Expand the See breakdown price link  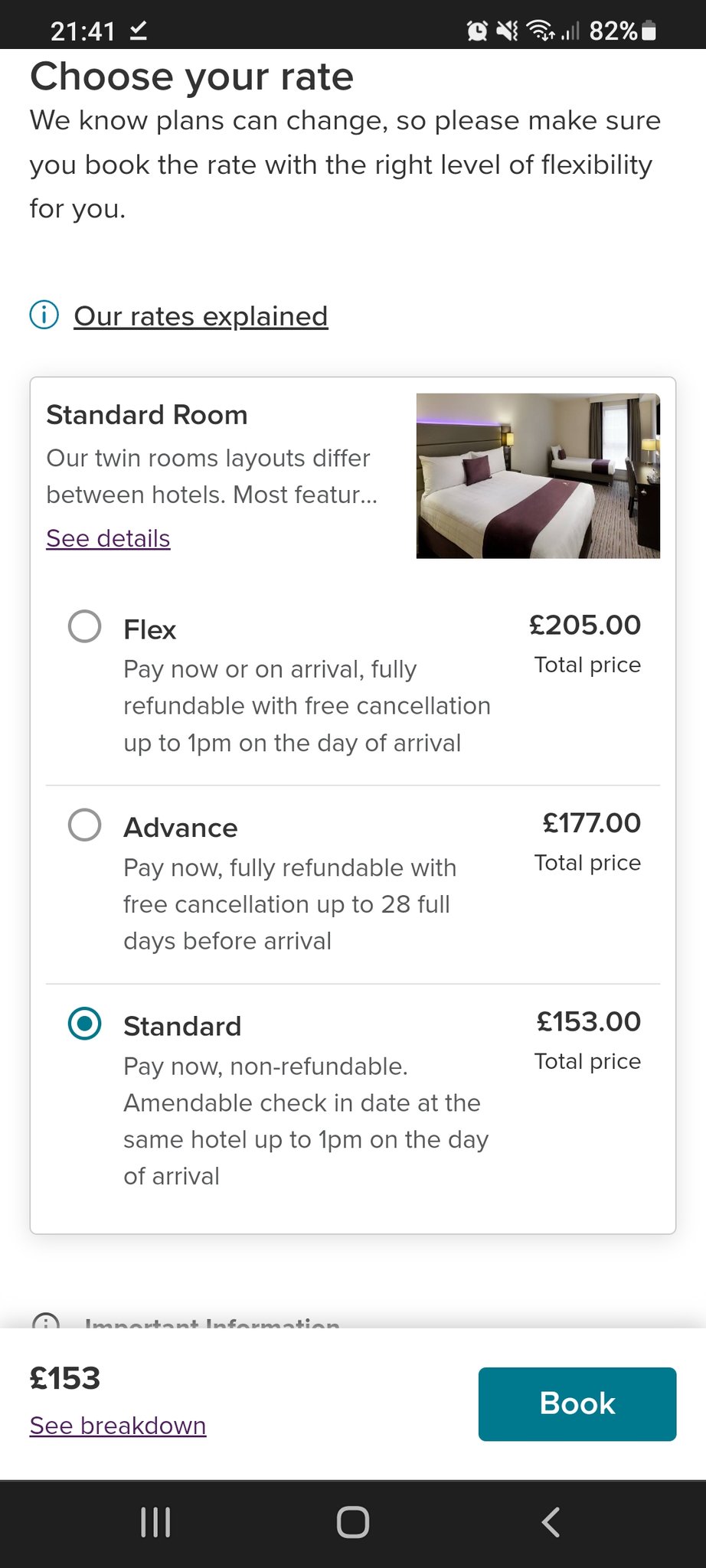click(x=118, y=1426)
